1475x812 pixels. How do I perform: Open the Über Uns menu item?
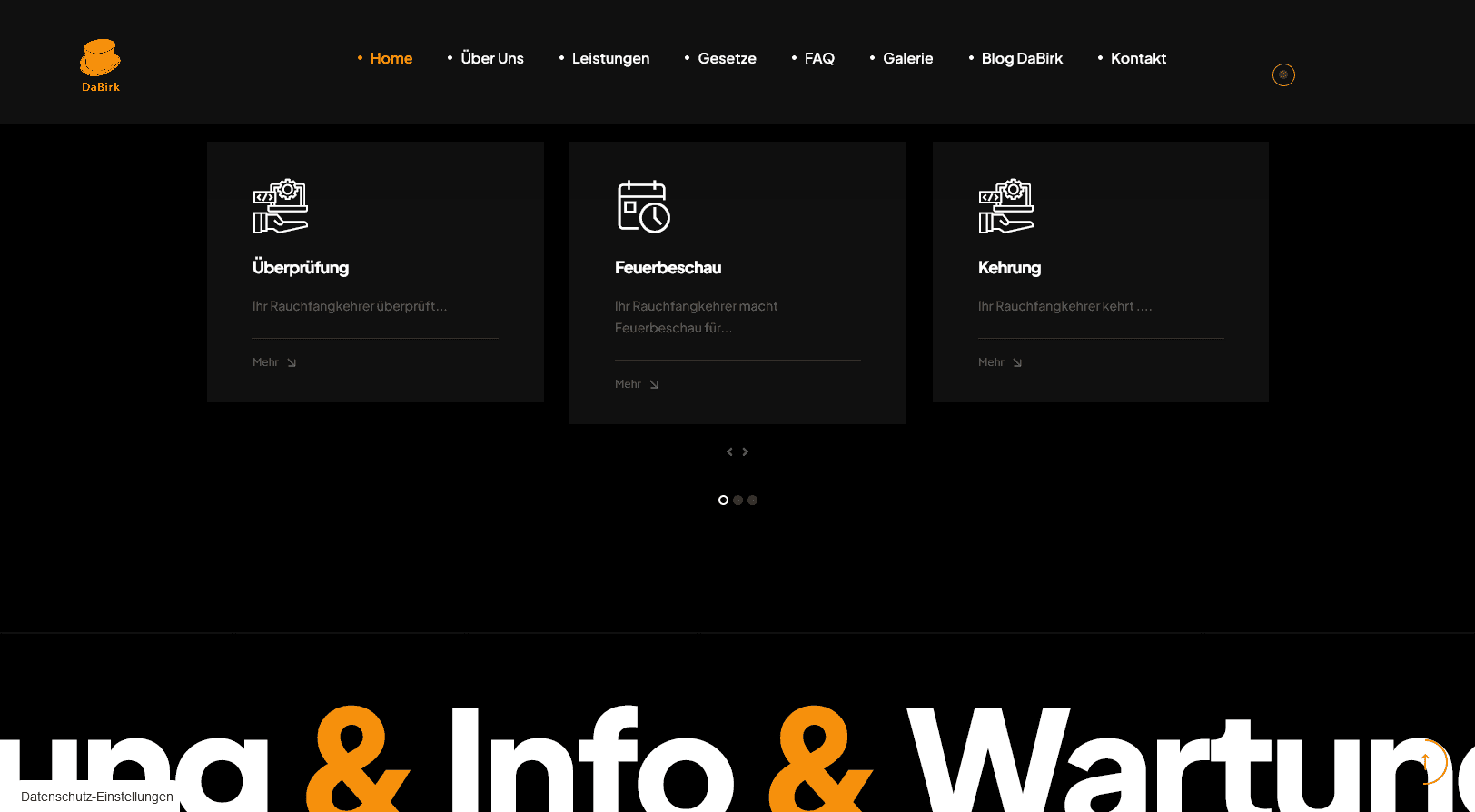click(491, 58)
